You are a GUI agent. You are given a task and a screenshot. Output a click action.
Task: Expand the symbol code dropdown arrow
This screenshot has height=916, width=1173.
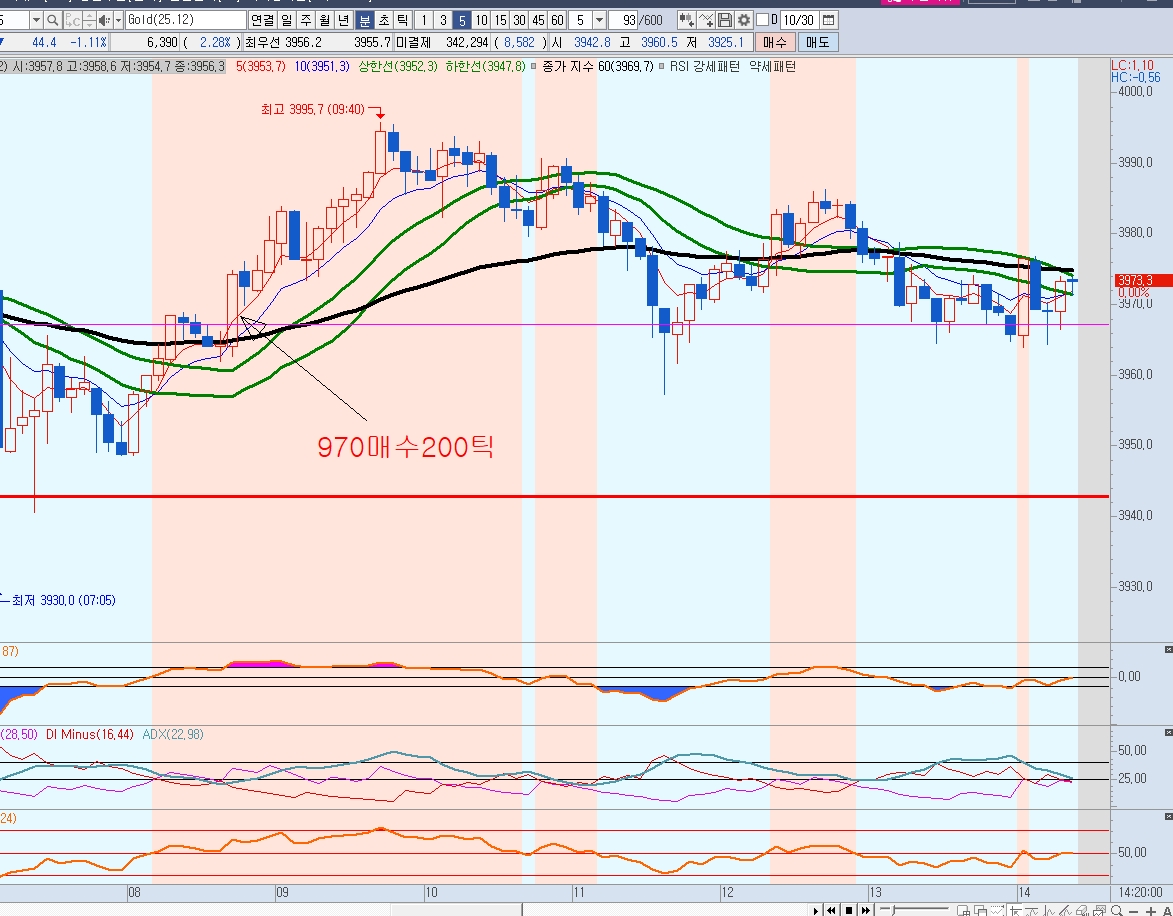coord(36,20)
